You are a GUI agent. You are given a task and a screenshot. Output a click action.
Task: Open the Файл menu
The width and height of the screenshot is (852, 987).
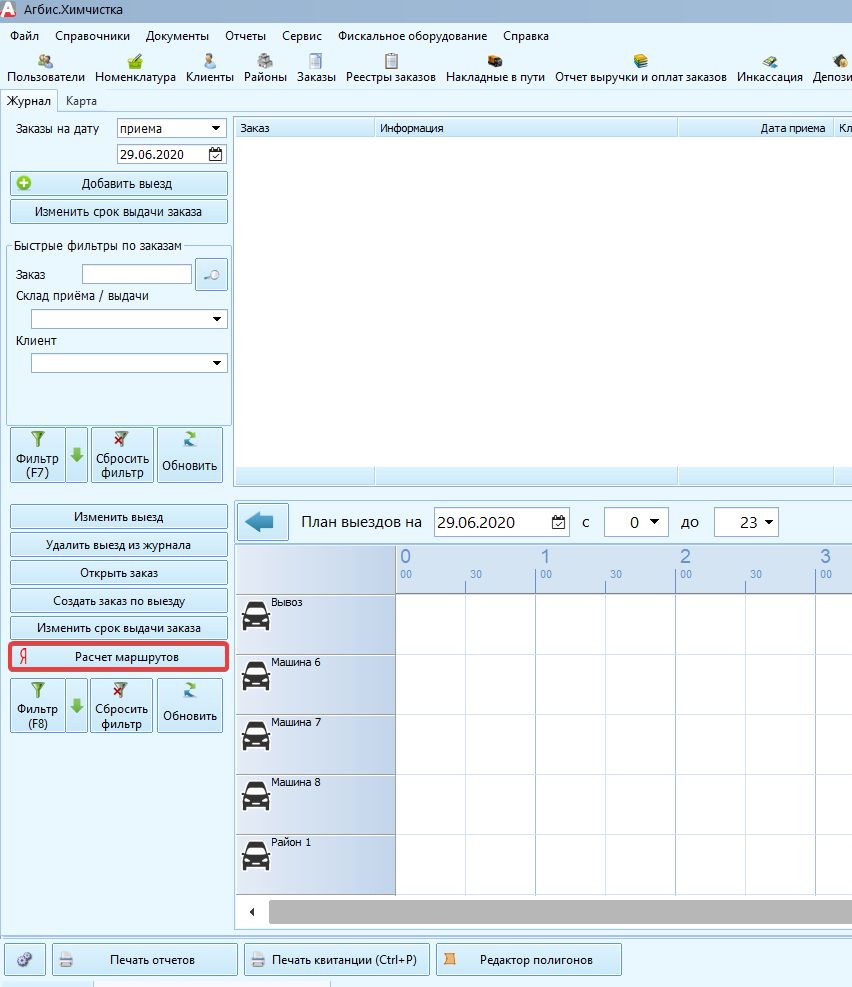24,36
